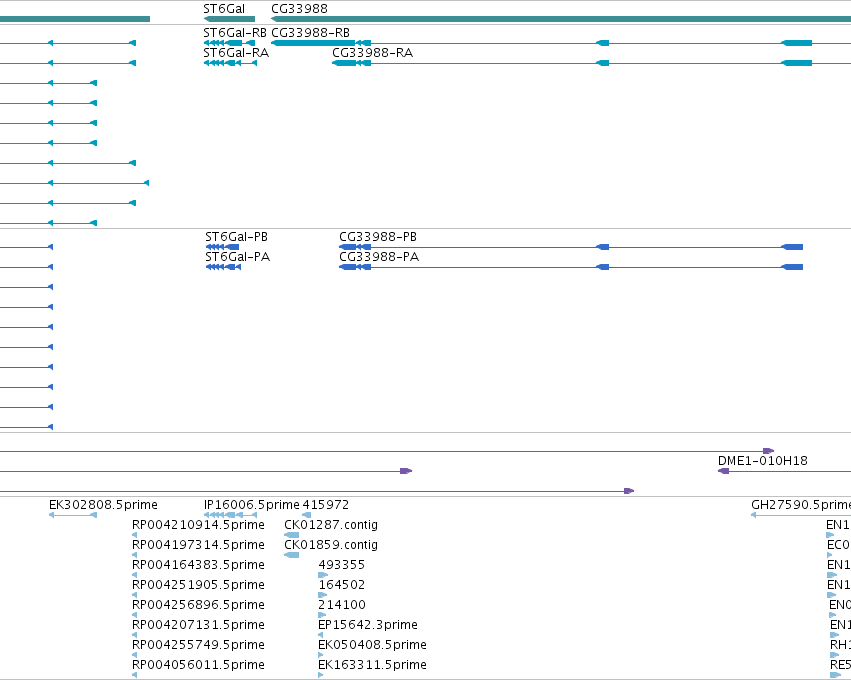Viewport: 851px width, 680px height.
Task: Select the CG33988 gene bar glyph
Action: point(561,19)
